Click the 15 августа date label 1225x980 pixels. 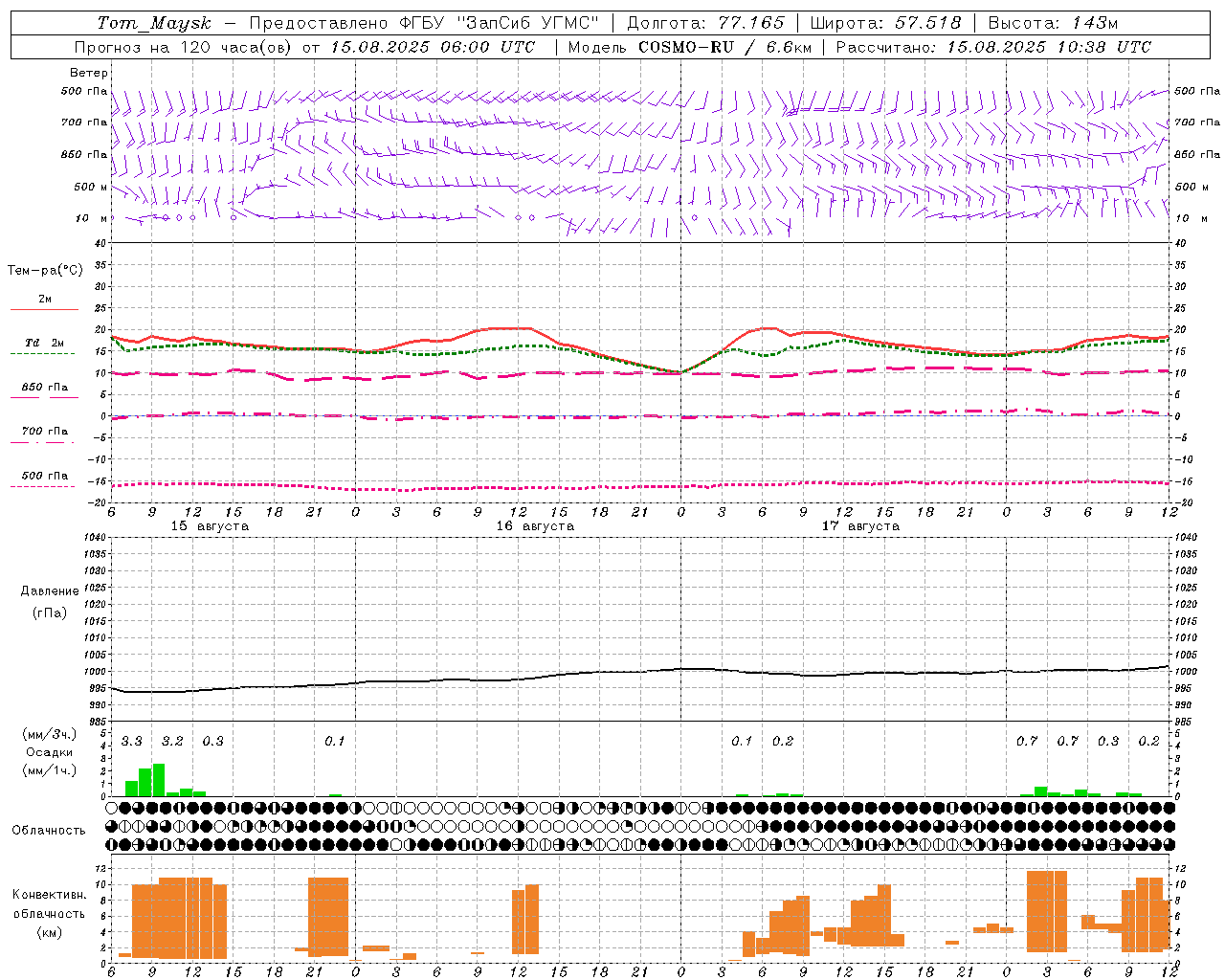point(210,526)
